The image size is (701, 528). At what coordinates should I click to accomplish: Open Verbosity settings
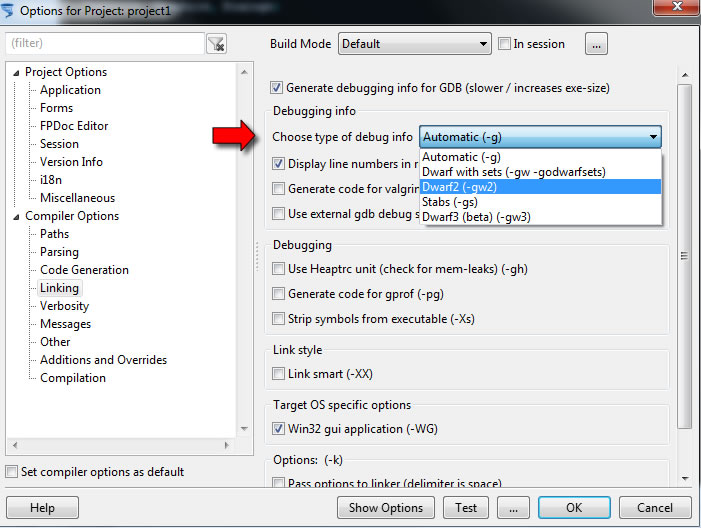pos(64,306)
